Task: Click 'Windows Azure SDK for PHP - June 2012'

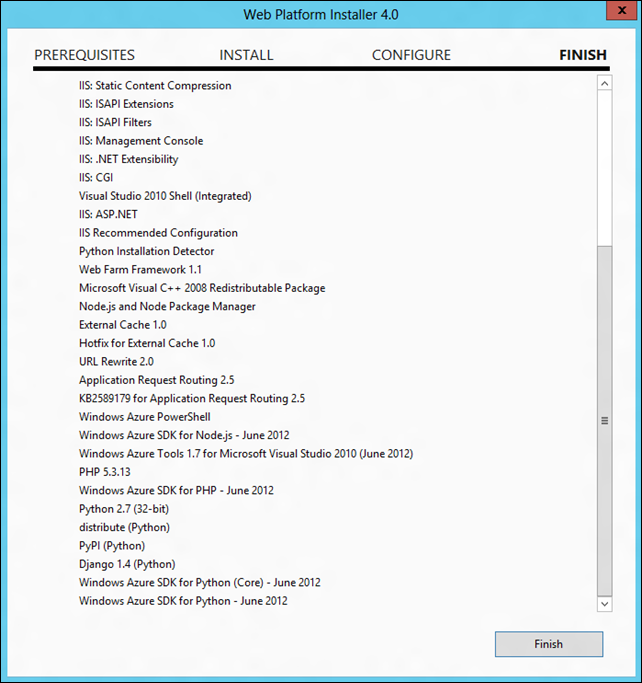Action: [176, 490]
